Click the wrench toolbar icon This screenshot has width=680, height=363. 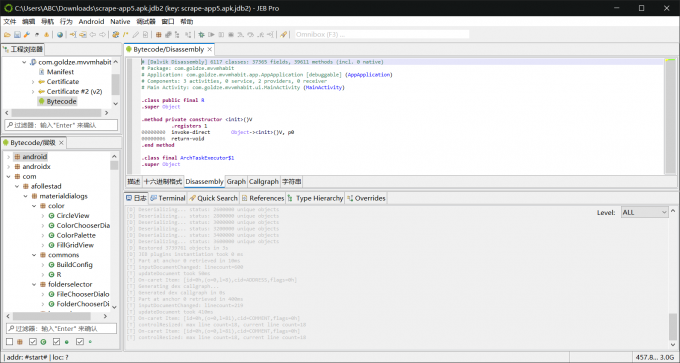pos(27,35)
